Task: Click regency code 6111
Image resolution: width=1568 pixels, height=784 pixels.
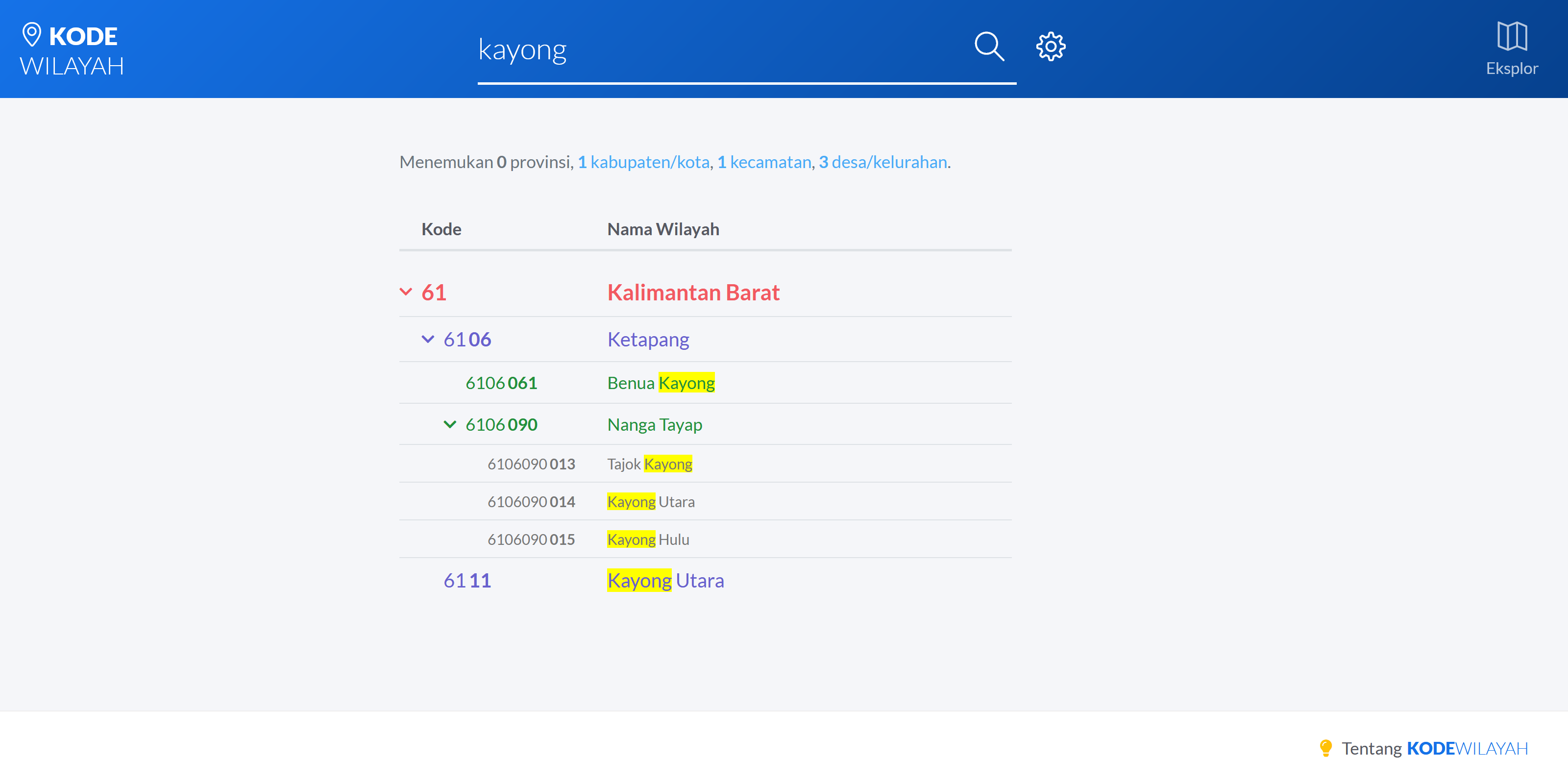Action: pos(467,580)
